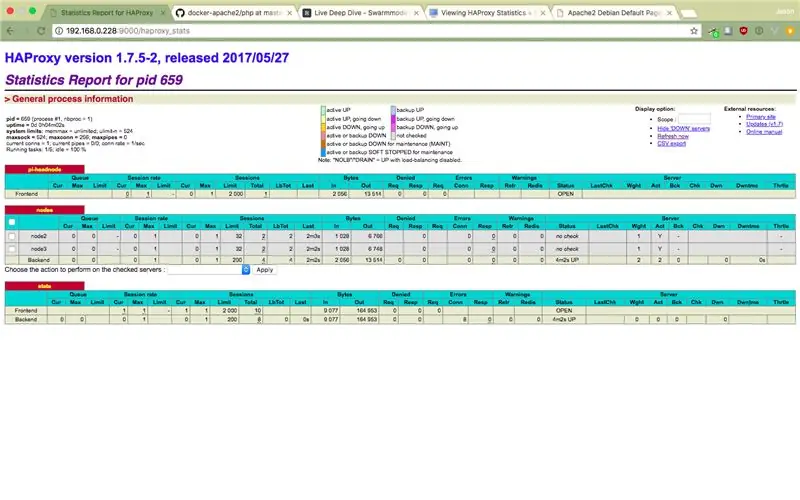Click OPEN status in pi-headnode Frontend row
This screenshot has height=500, width=800.
coord(566,194)
